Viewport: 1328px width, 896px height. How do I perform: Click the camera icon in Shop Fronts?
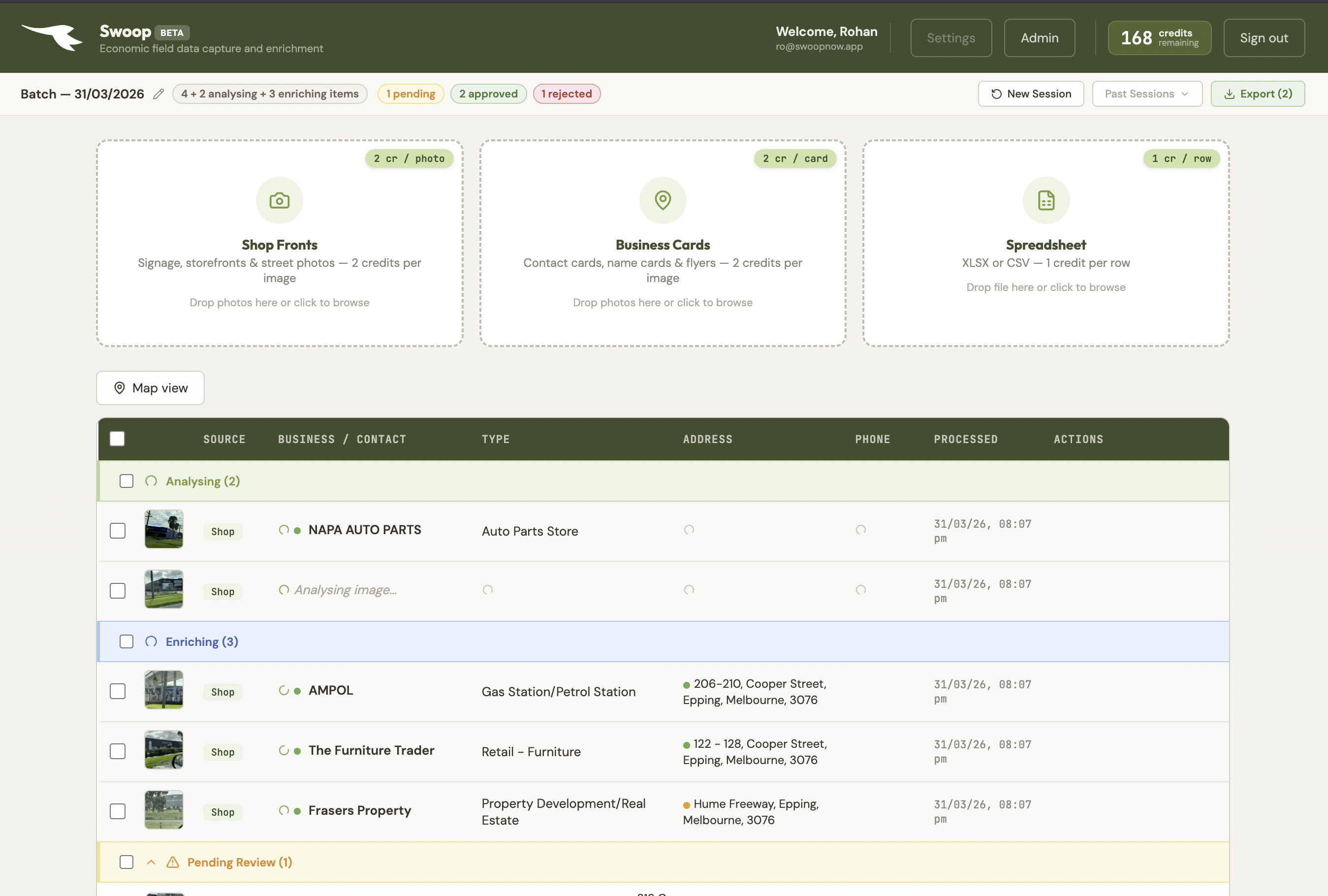coord(279,200)
